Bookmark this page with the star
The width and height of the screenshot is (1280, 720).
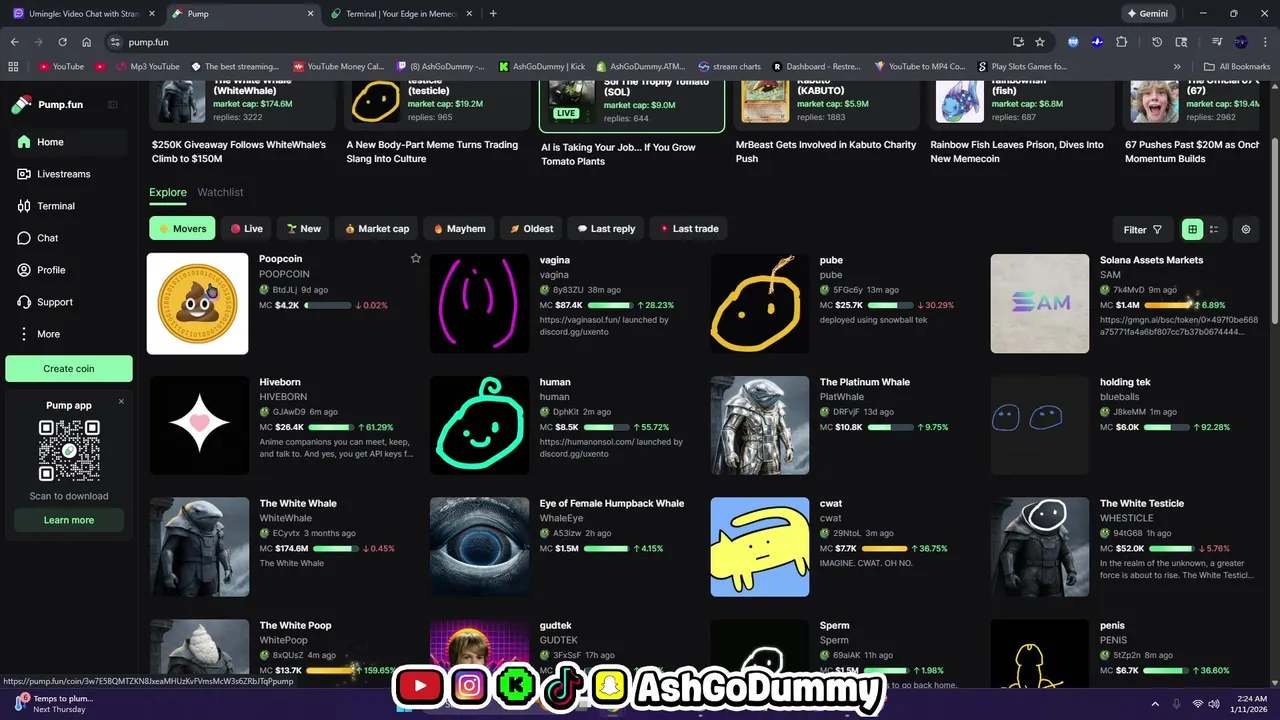[x=1040, y=42]
